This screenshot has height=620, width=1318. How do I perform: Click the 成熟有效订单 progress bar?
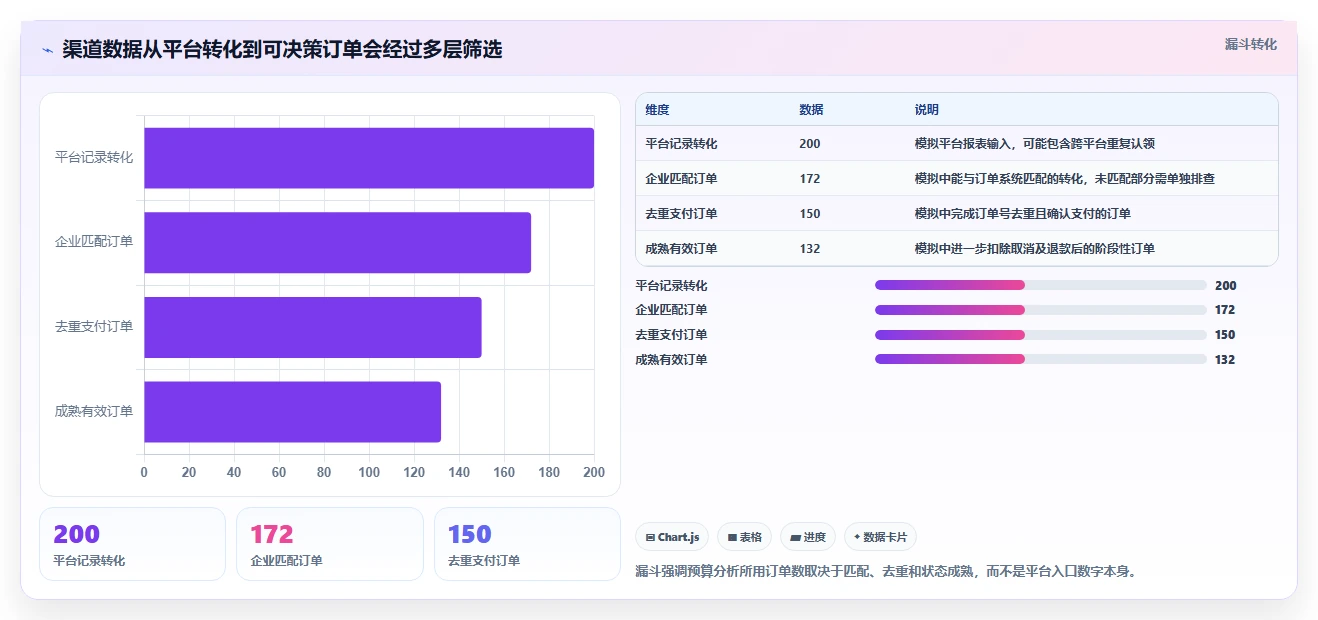[1041, 359]
